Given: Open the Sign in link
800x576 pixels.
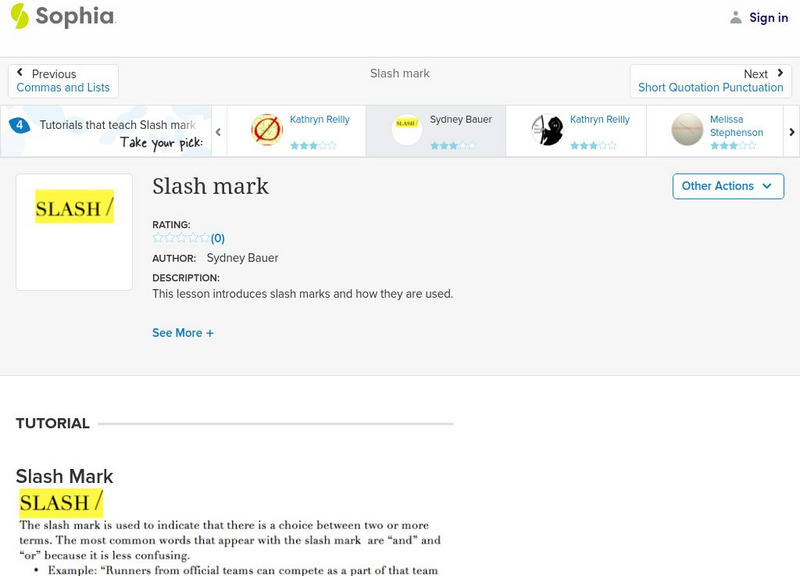Looking at the screenshot, I should click(x=768, y=17).
